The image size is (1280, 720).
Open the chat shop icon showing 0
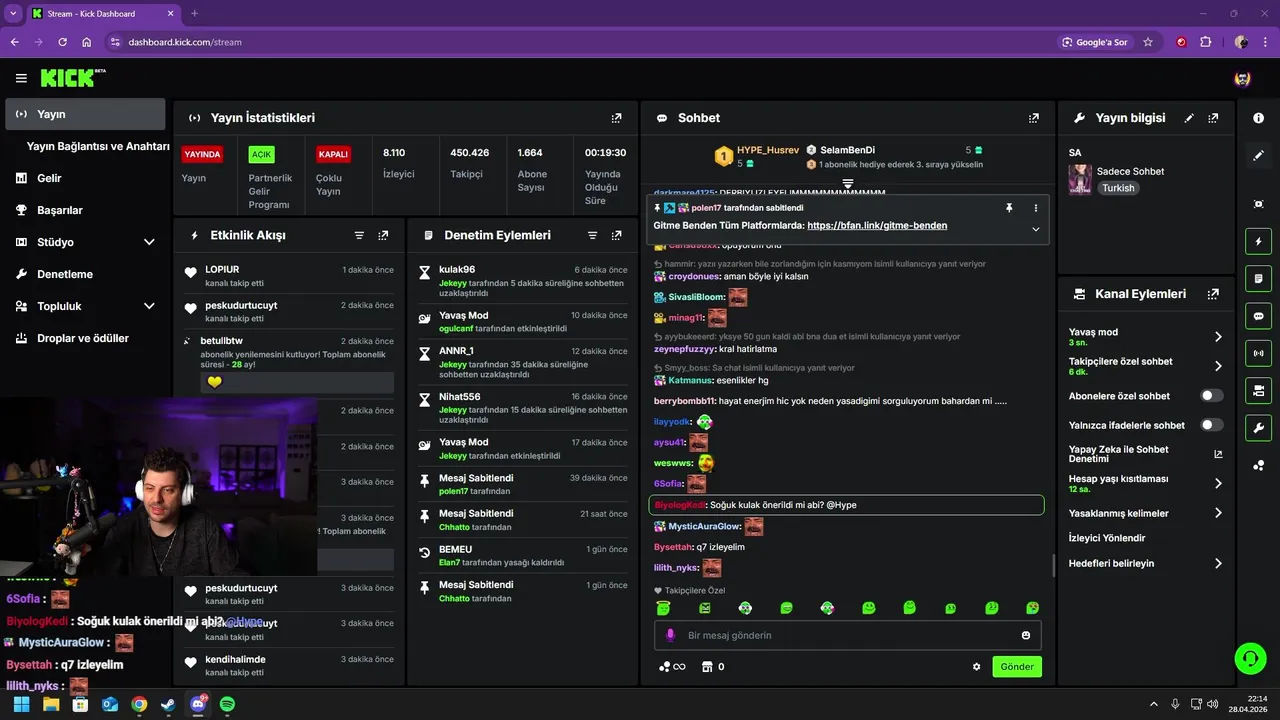[713, 667]
